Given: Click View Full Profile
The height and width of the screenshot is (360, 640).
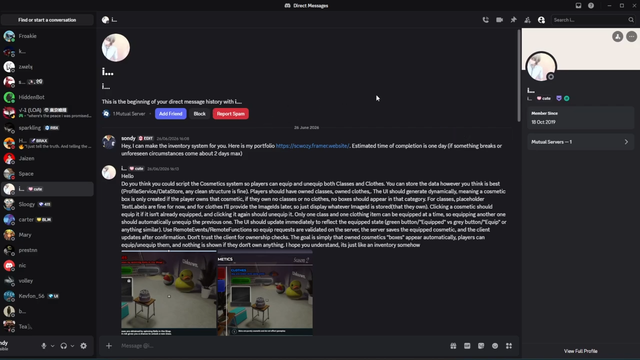Looking at the screenshot, I should 580,351.
